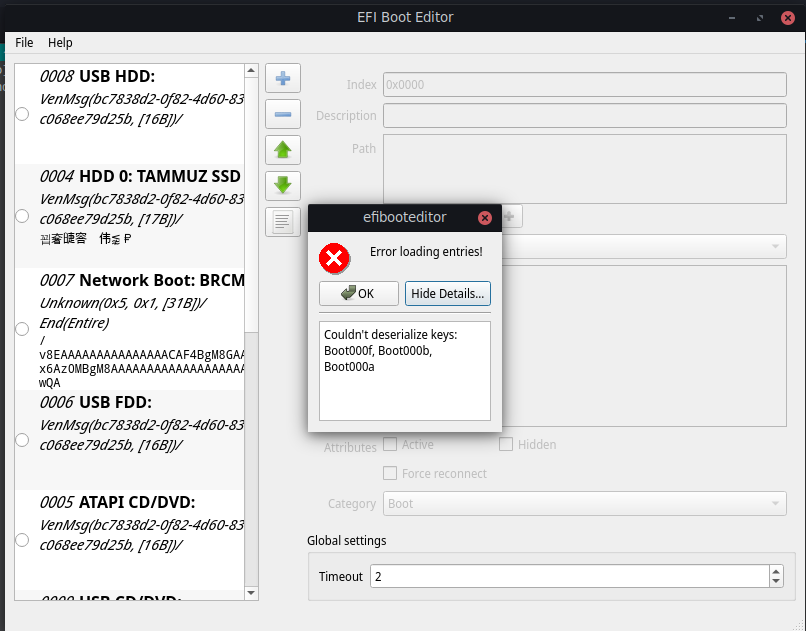Move the boot entry down
The image size is (806, 631).
click(x=282, y=186)
